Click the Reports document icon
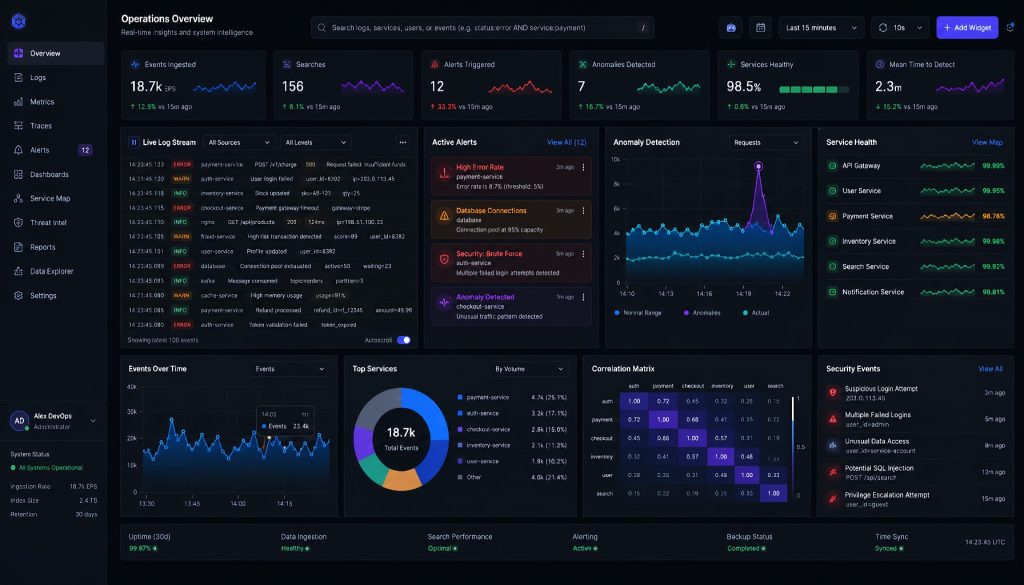Image resolution: width=1024 pixels, height=585 pixels. pyautogui.click(x=18, y=247)
